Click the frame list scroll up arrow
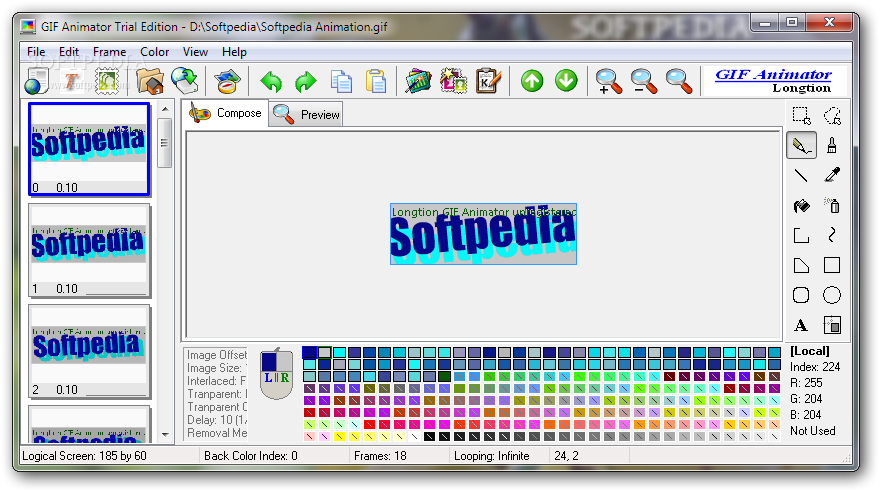Screen dimensions: 880x492 tap(165, 109)
